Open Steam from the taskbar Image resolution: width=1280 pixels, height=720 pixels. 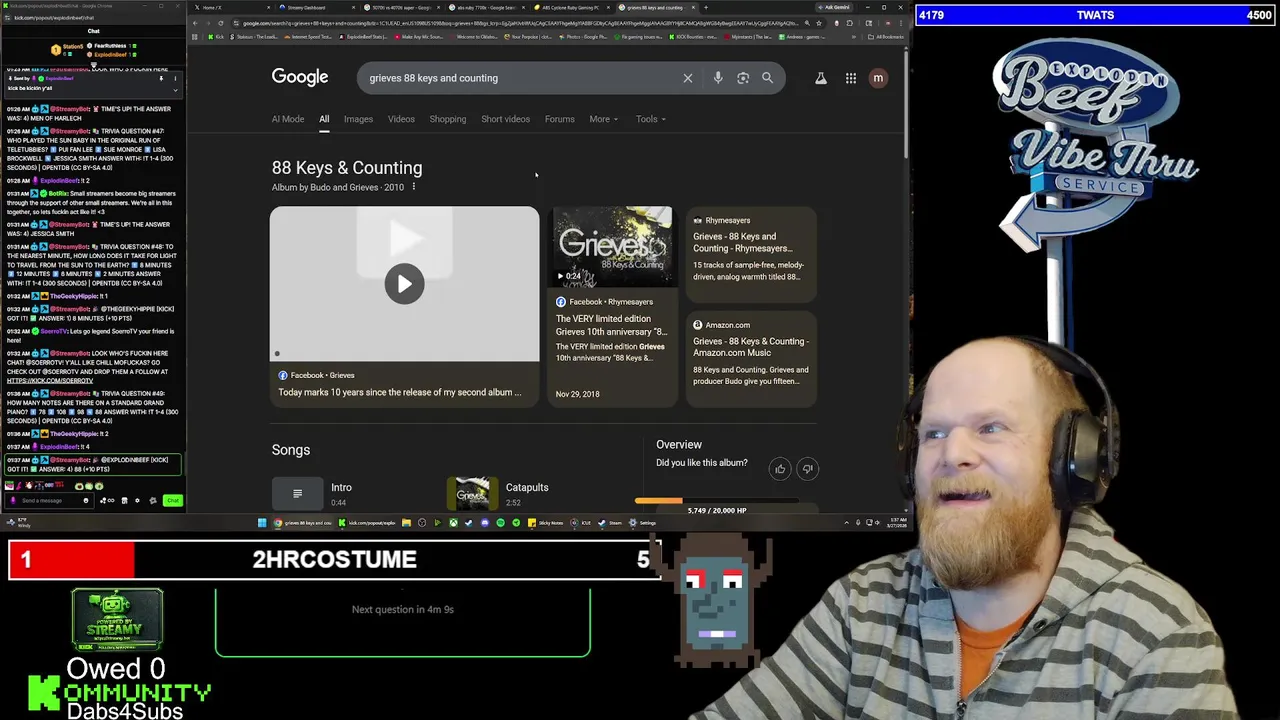coord(608,523)
